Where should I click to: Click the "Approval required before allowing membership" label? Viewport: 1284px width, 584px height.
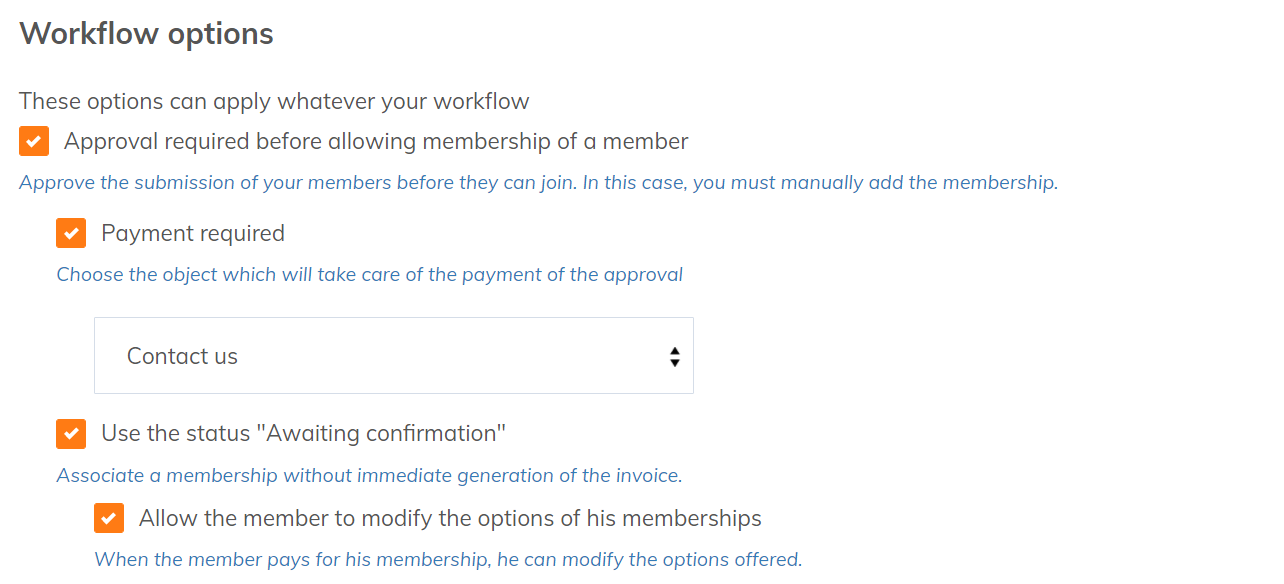(x=376, y=141)
